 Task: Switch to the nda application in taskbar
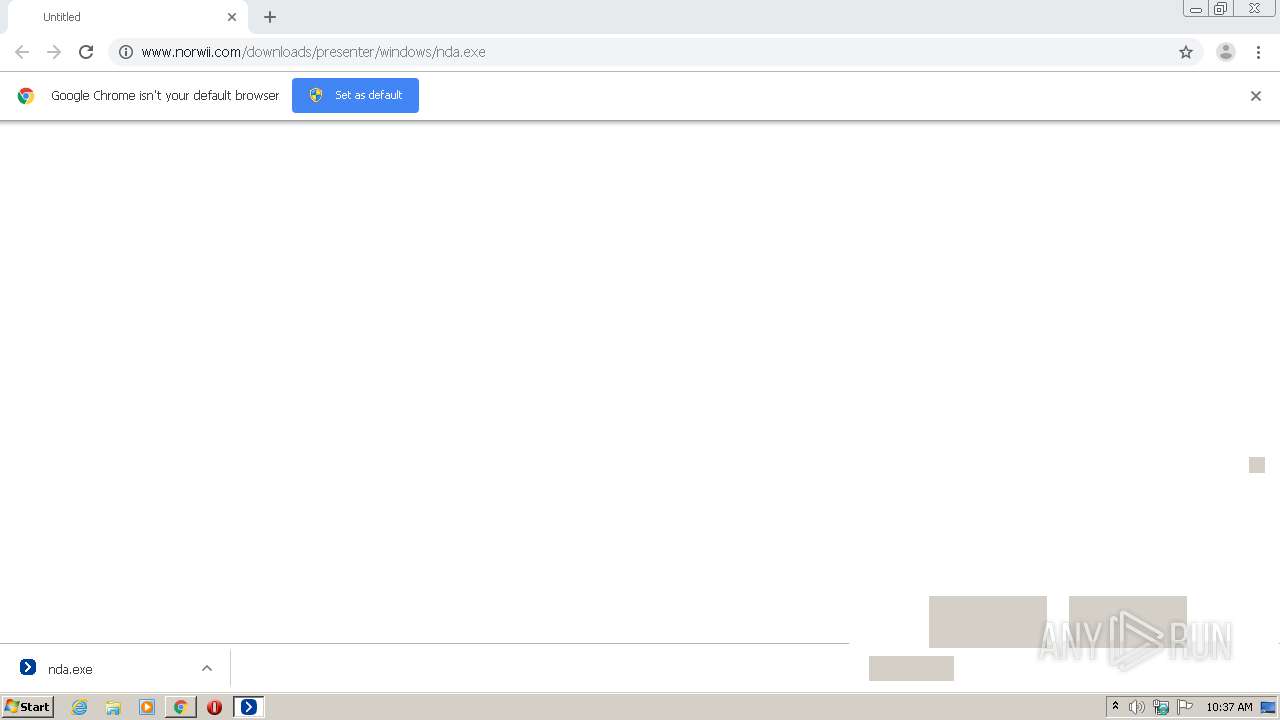(249, 707)
